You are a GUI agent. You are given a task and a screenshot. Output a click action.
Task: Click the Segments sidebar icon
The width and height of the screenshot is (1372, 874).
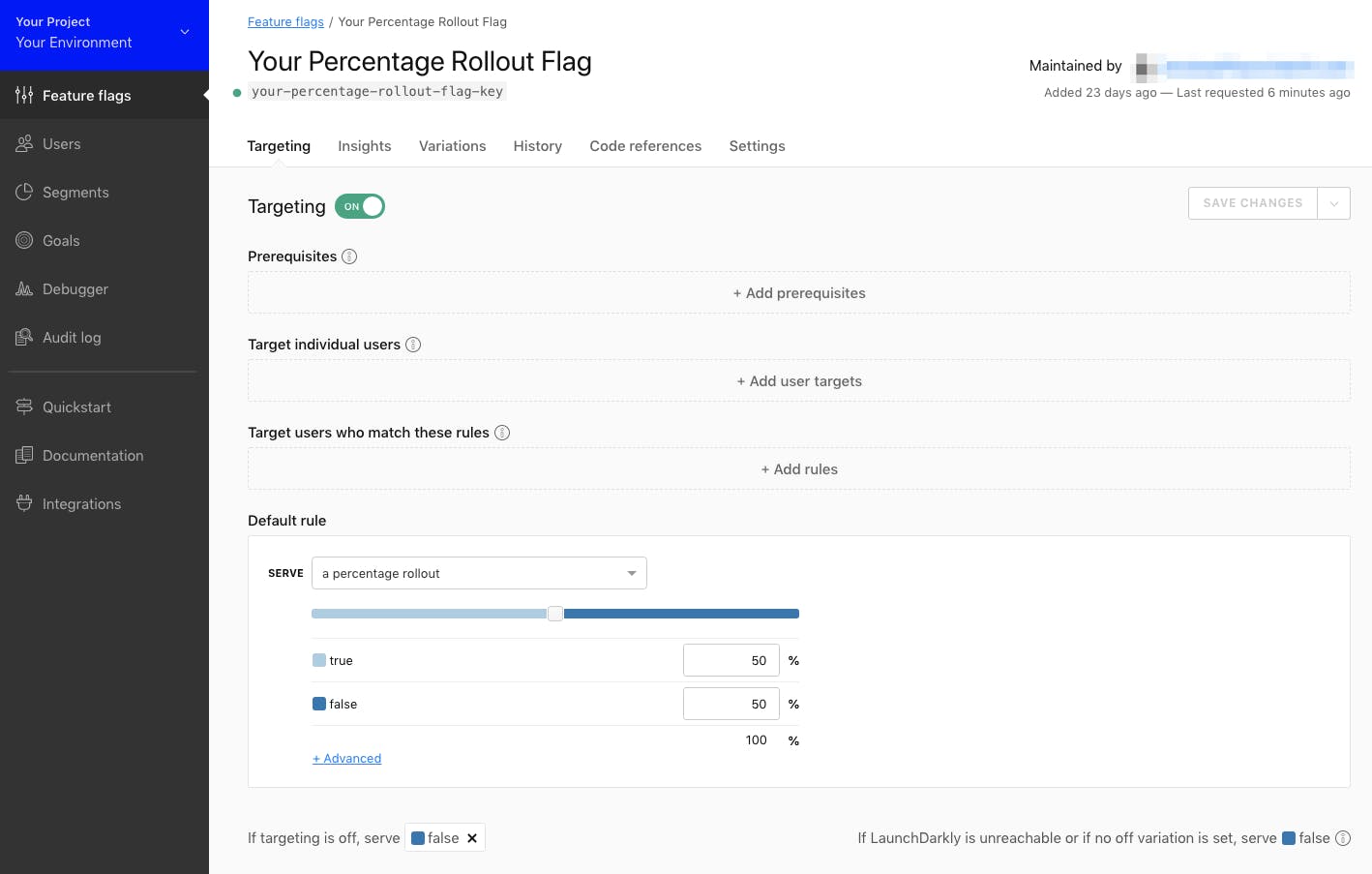(24, 192)
